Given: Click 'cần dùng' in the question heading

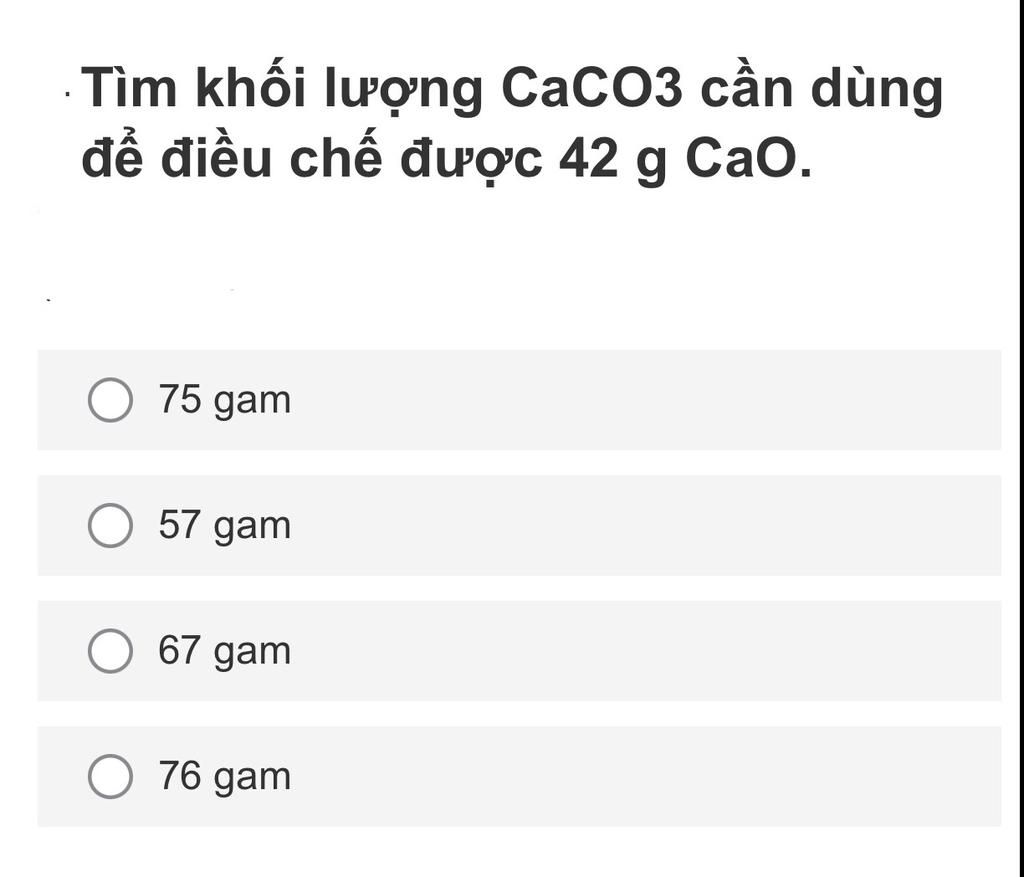Looking at the screenshot, I should tap(822, 88).
